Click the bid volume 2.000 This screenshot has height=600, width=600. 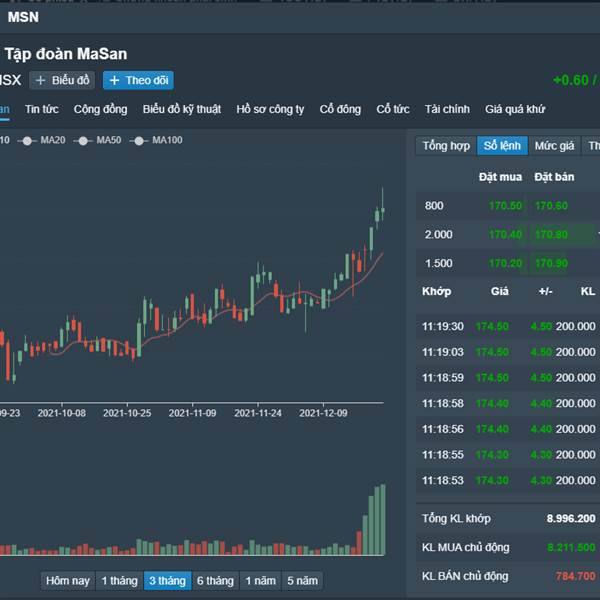[x=439, y=235]
